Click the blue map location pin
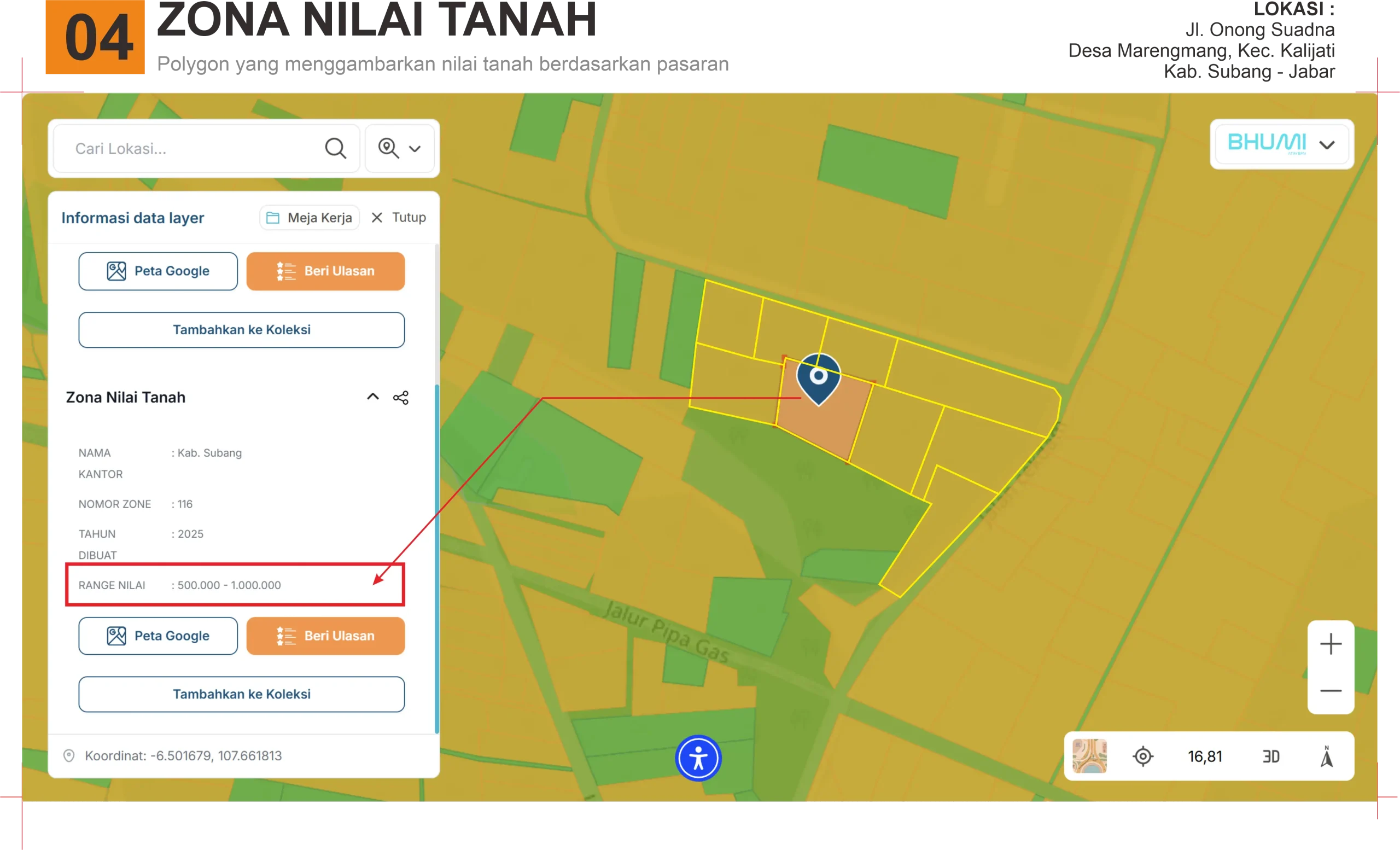The height and width of the screenshot is (850, 1400). coord(818,377)
